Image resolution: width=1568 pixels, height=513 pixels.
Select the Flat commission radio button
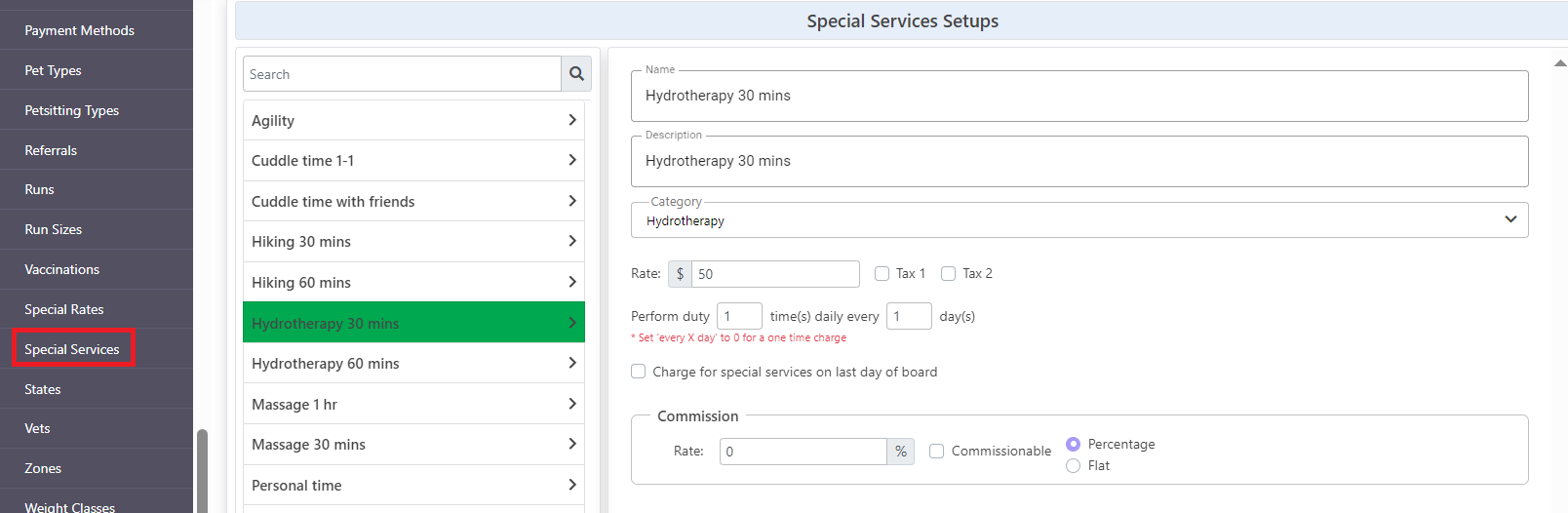(x=1073, y=466)
